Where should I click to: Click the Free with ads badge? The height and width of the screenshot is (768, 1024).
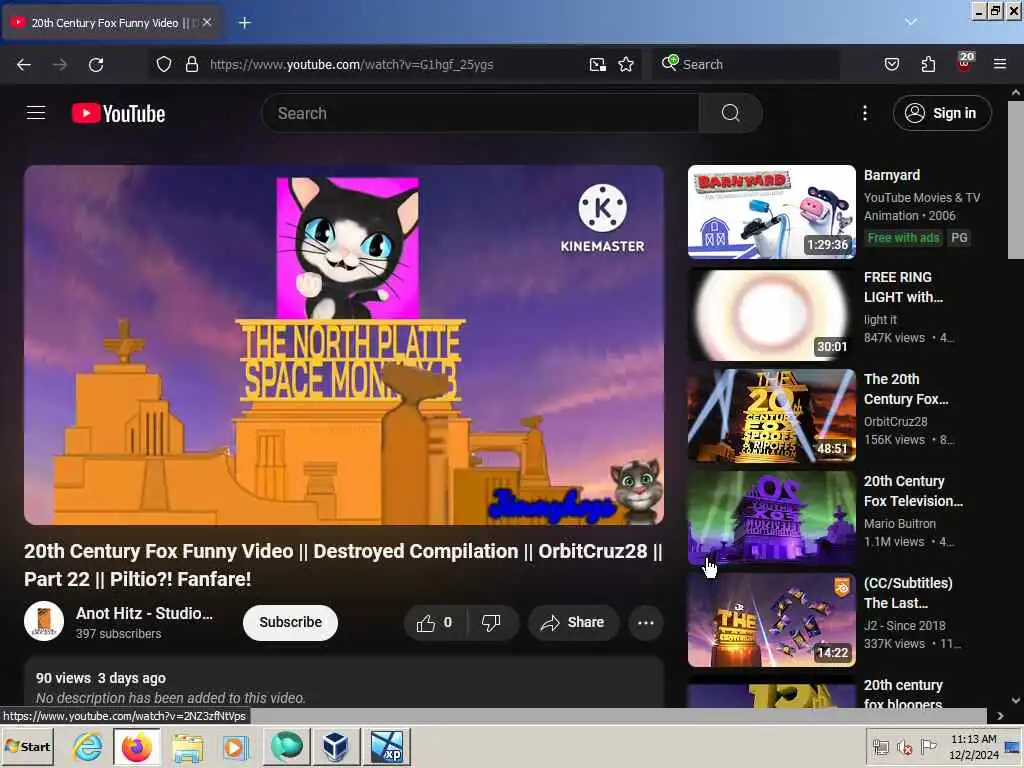(x=903, y=238)
